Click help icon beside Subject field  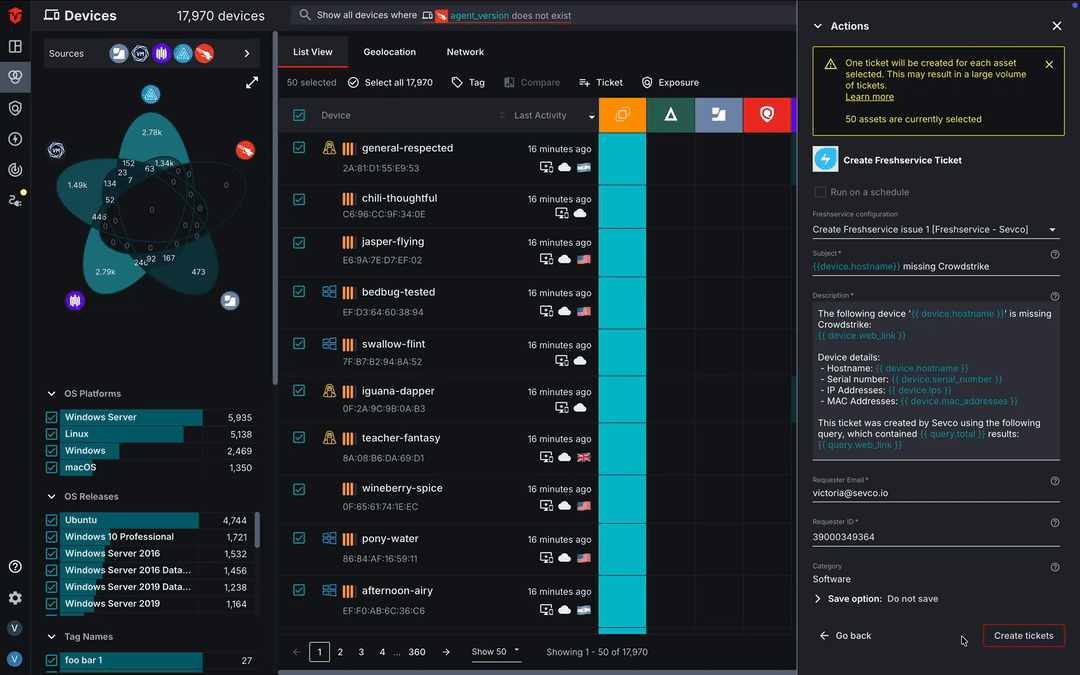click(1055, 254)
